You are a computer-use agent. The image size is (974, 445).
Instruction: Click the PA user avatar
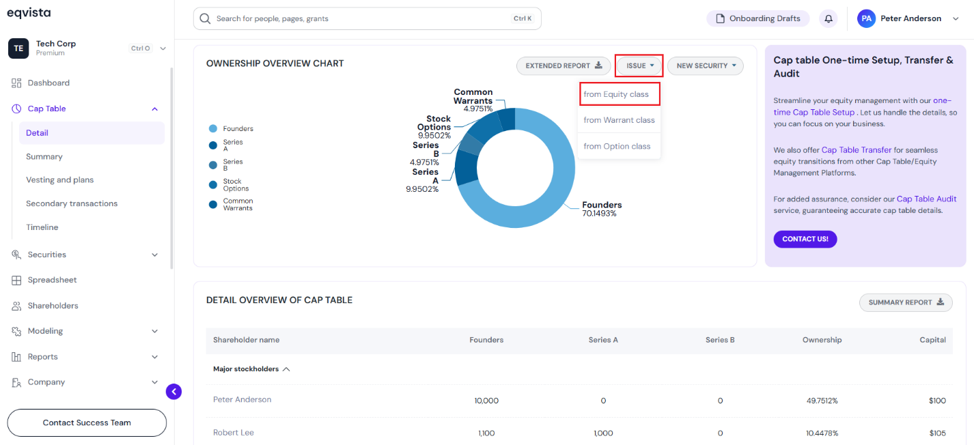pyautogui.click(x=867, y=19)
